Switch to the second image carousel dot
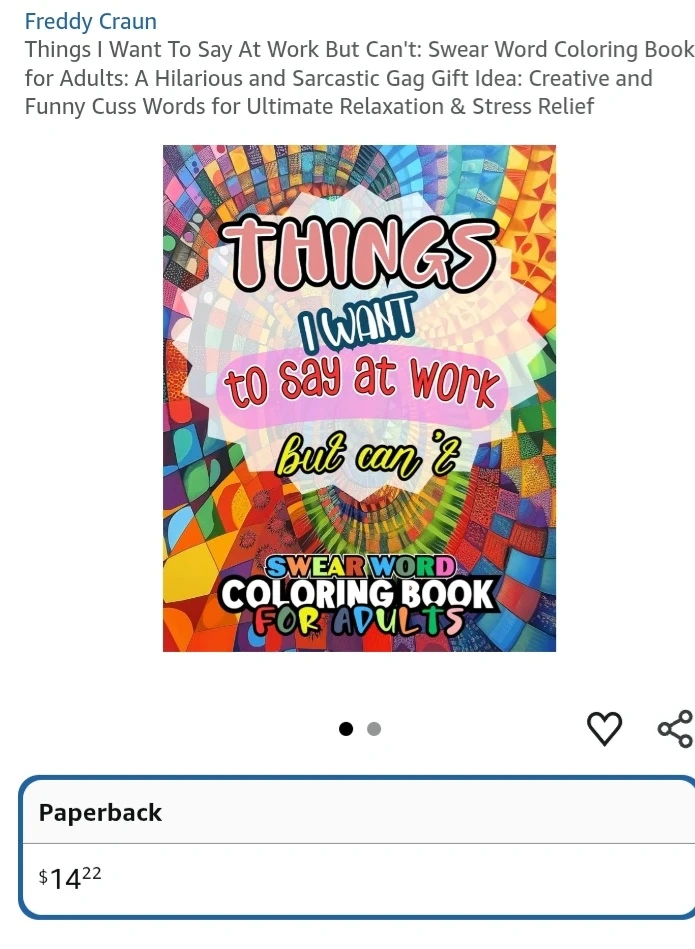 [374, 729]
